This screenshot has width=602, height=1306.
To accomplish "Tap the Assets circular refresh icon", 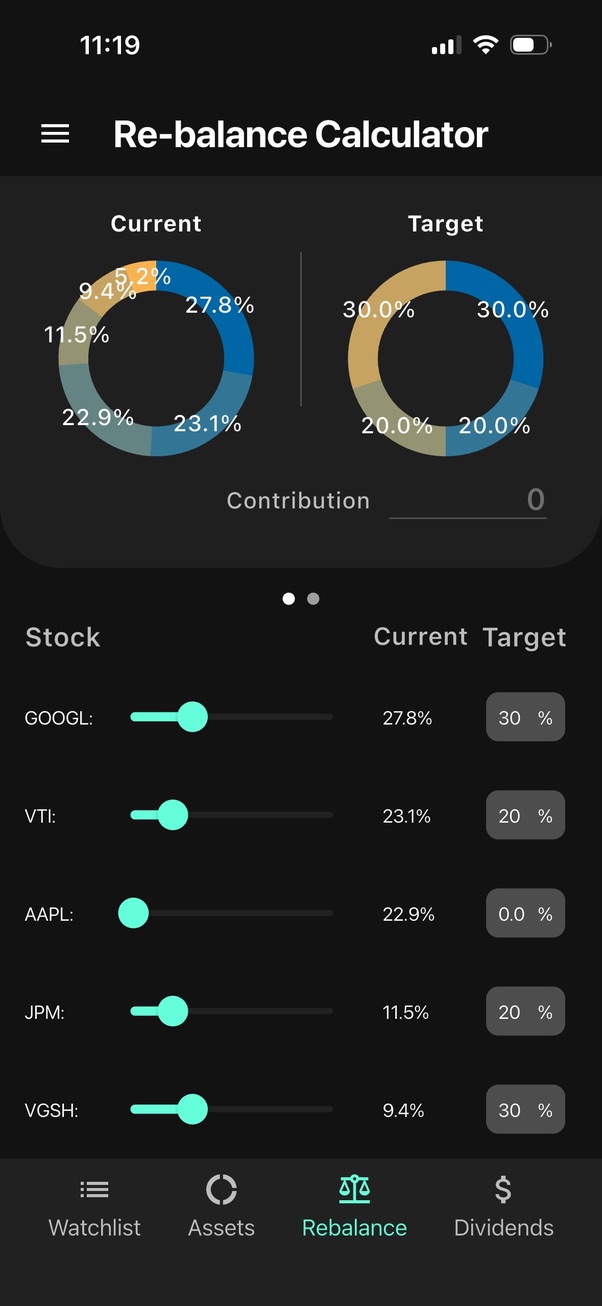I will tap(221, 1188).
